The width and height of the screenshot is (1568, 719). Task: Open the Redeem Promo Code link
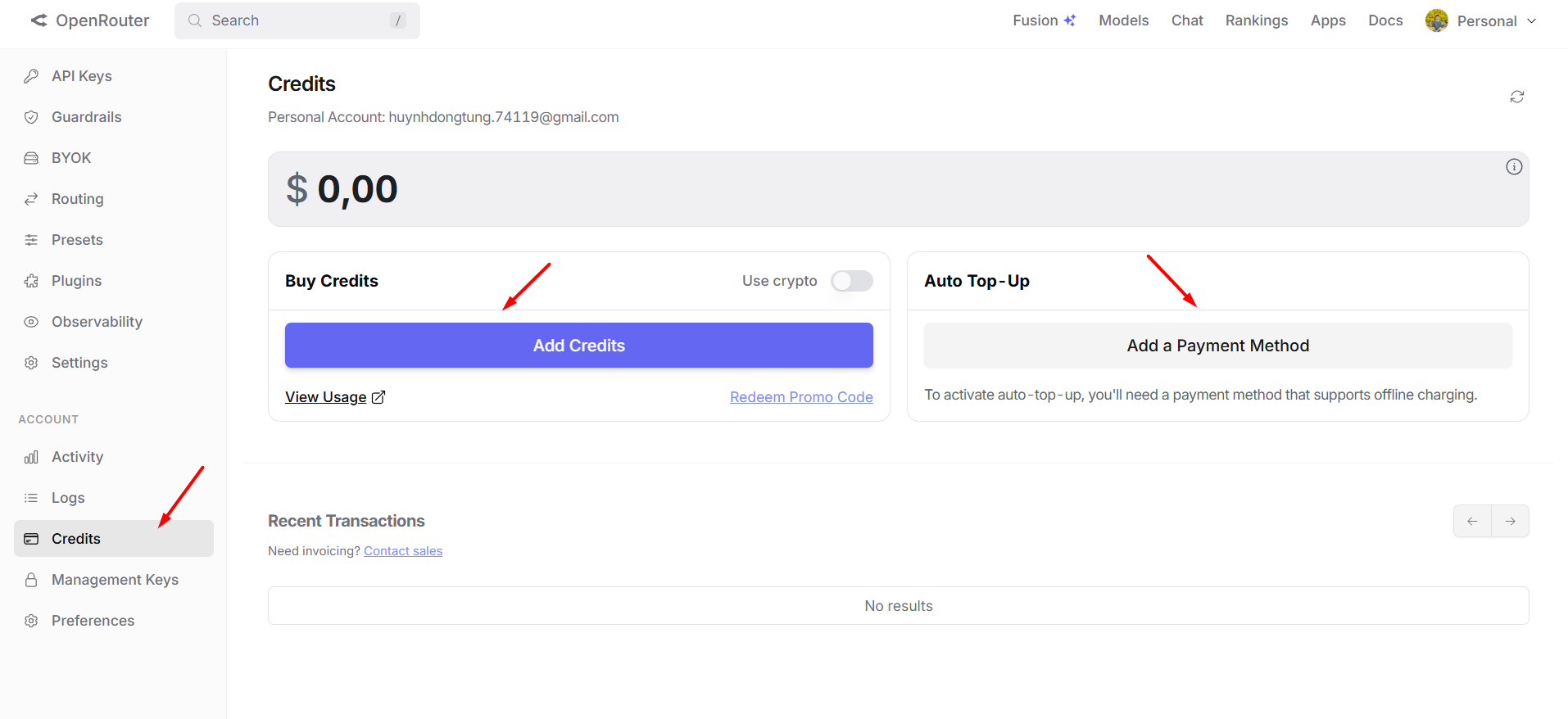coord(800,397)
